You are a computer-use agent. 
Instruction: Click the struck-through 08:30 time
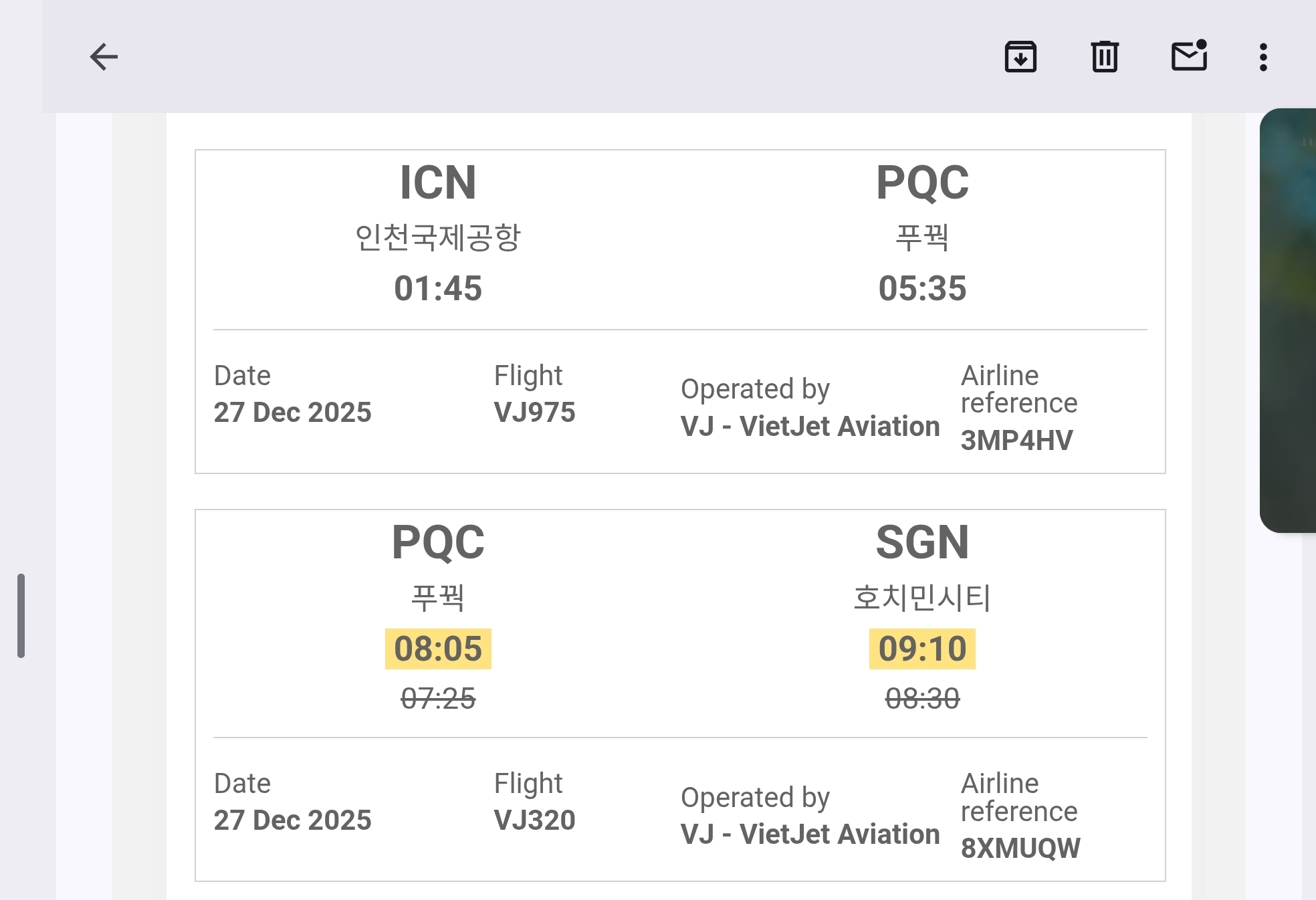tap(922, 699)
